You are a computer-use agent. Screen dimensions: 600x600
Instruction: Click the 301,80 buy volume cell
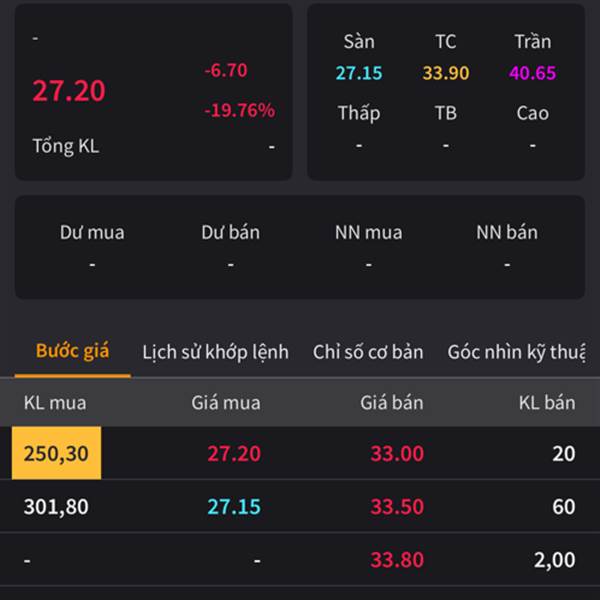coord(56,507)
